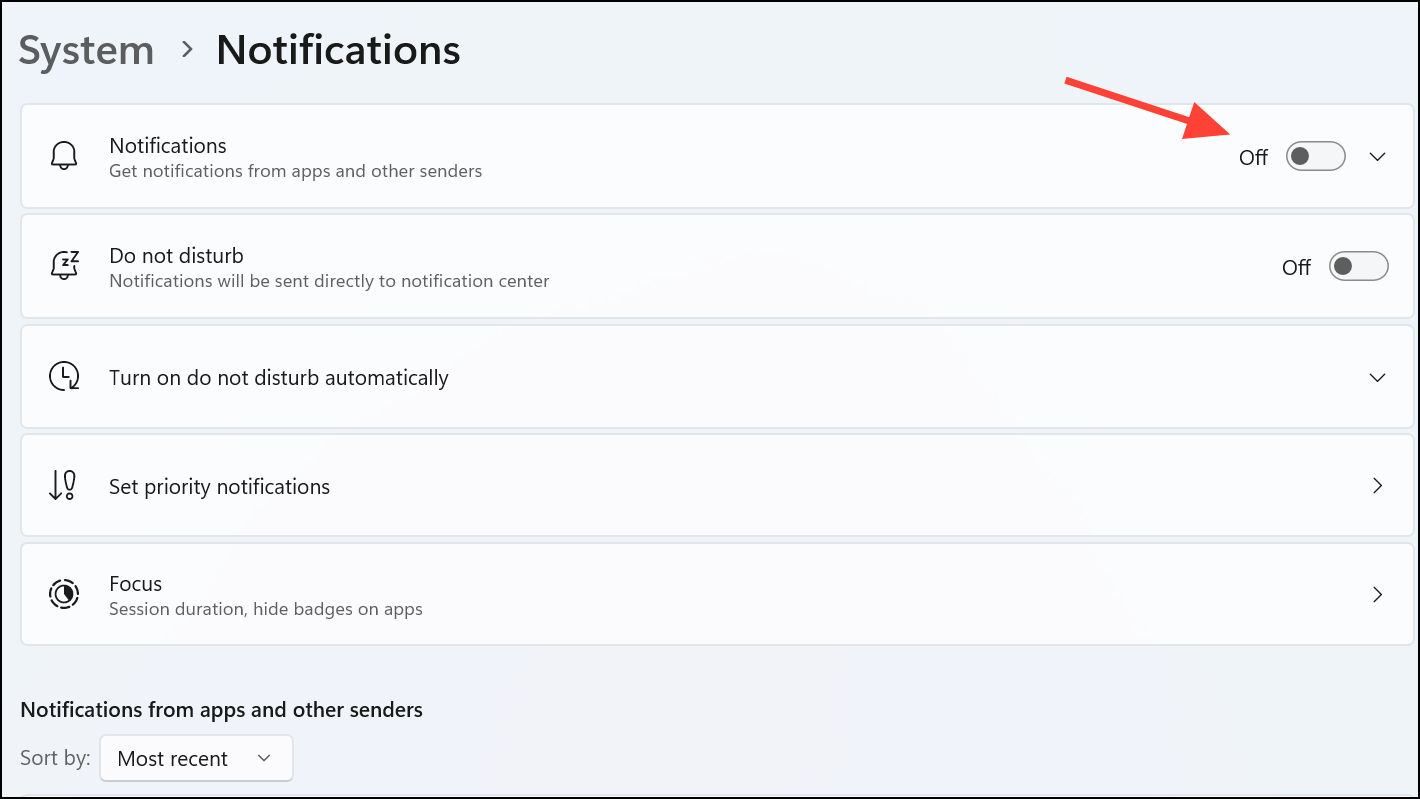Click the Off label near Notifications switch
The height and width of the screenshot is (799, 1420).
pyautogui.click(x=1253, y=157)
